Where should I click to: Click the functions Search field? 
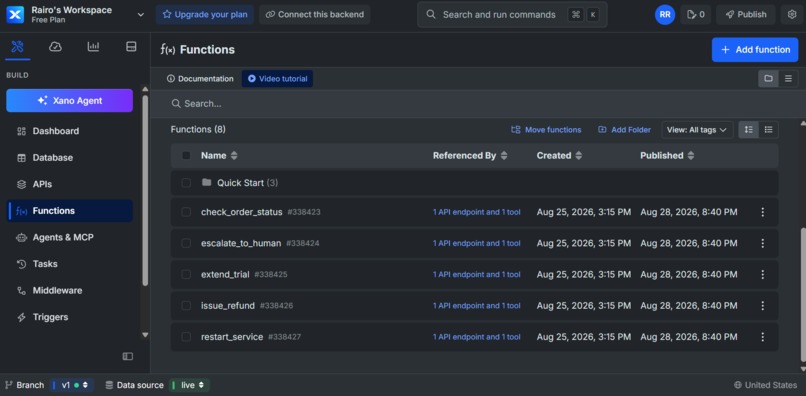pos(478,104)
